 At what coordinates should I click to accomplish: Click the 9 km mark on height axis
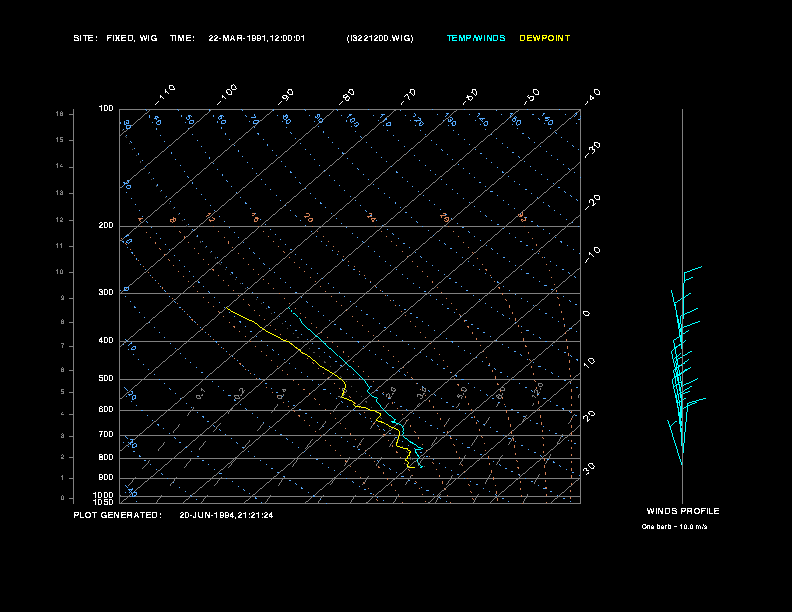pyautogui.click(x=63, y=298)
